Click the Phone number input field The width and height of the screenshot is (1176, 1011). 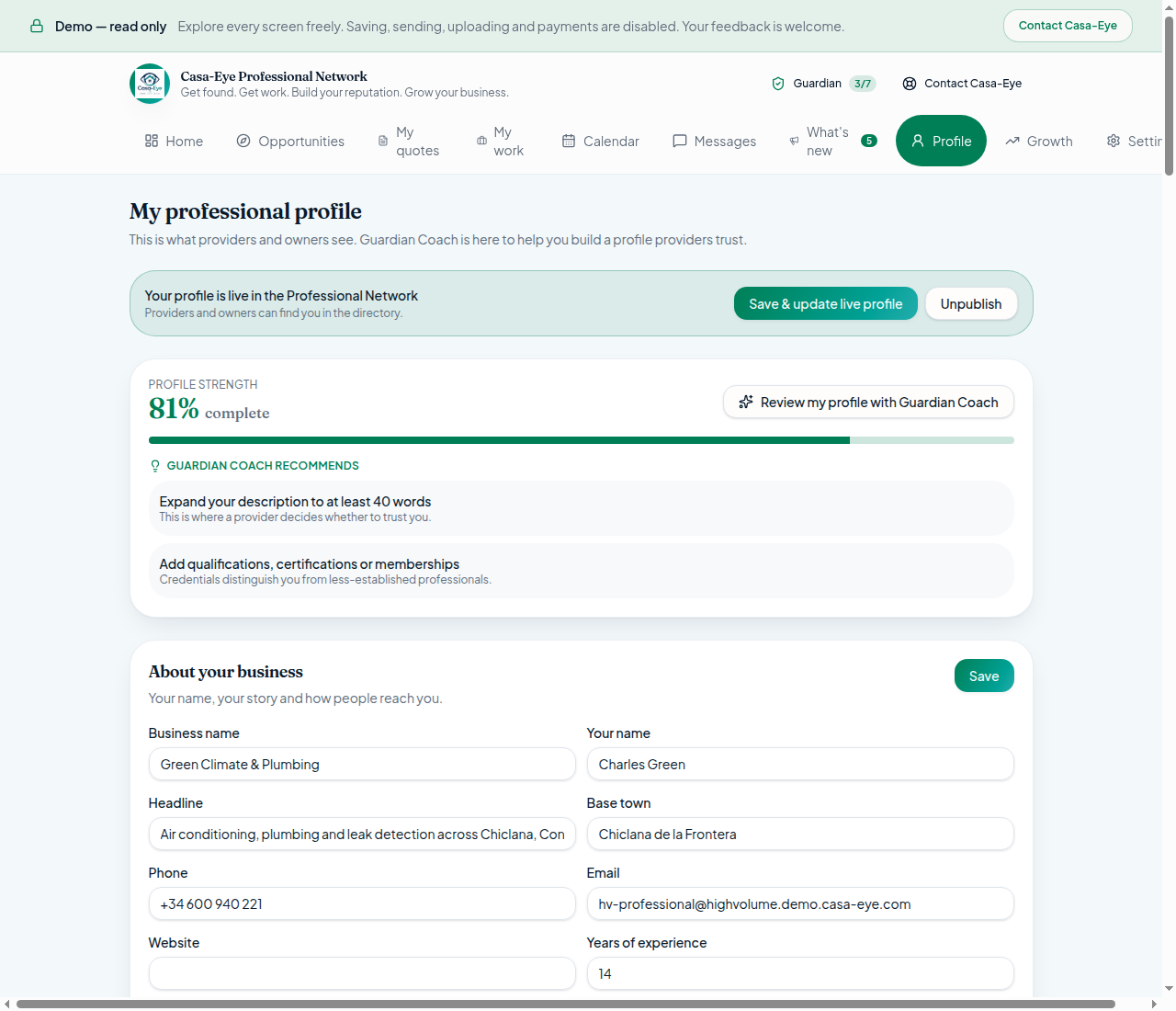pyautogui.click(x=362, y=903)
